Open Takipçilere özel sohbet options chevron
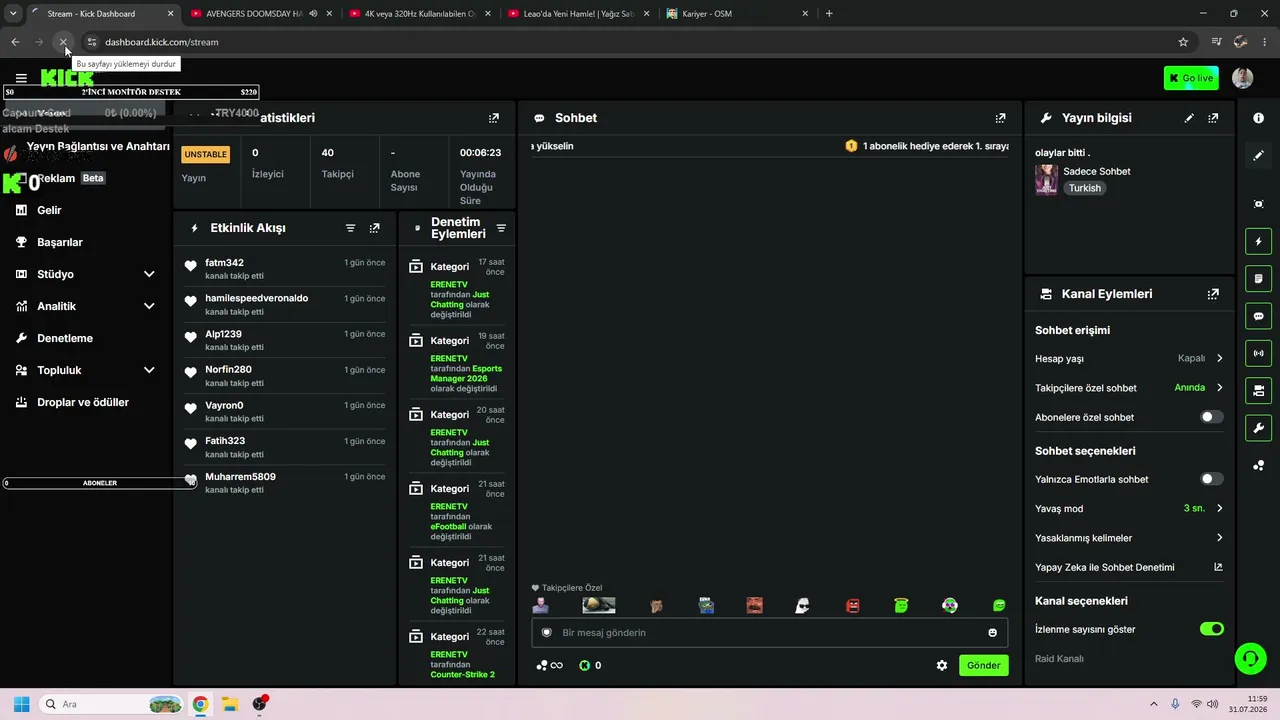Viewport: 1280px width, 720px height. coord(1220,388)
